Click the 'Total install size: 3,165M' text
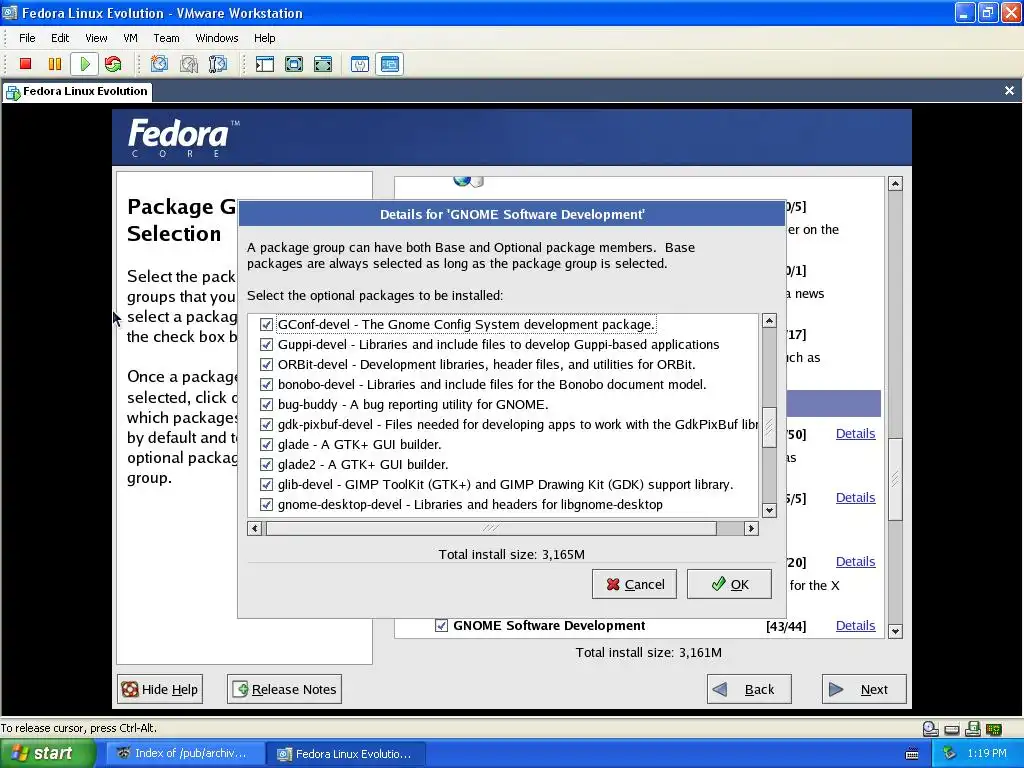Image resolution: width=1024 pixels, height=768 pixels. coord(511,554)
